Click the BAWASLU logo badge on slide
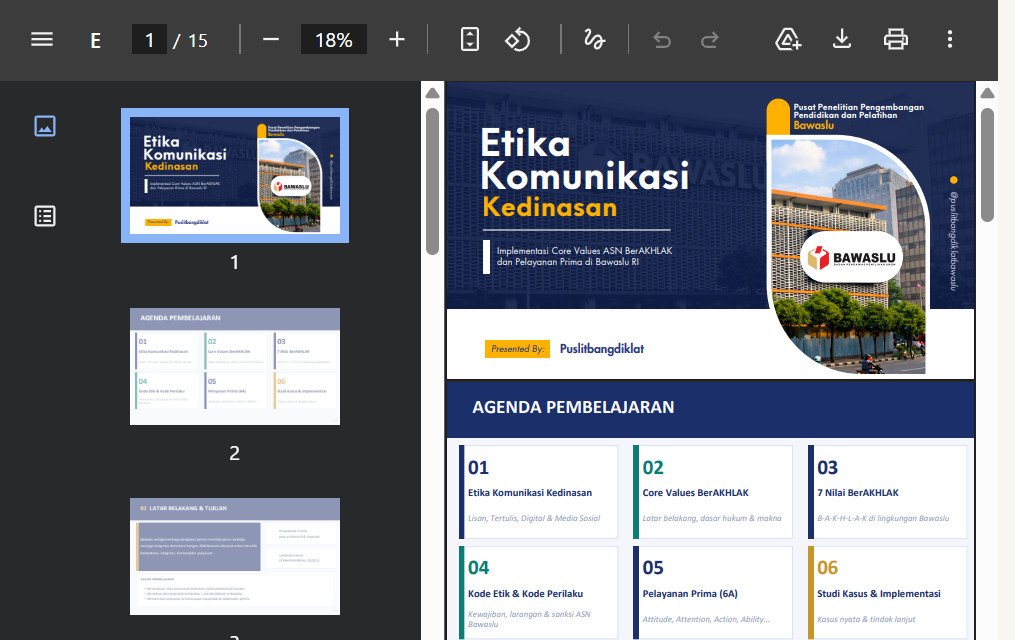 [852, 258]
